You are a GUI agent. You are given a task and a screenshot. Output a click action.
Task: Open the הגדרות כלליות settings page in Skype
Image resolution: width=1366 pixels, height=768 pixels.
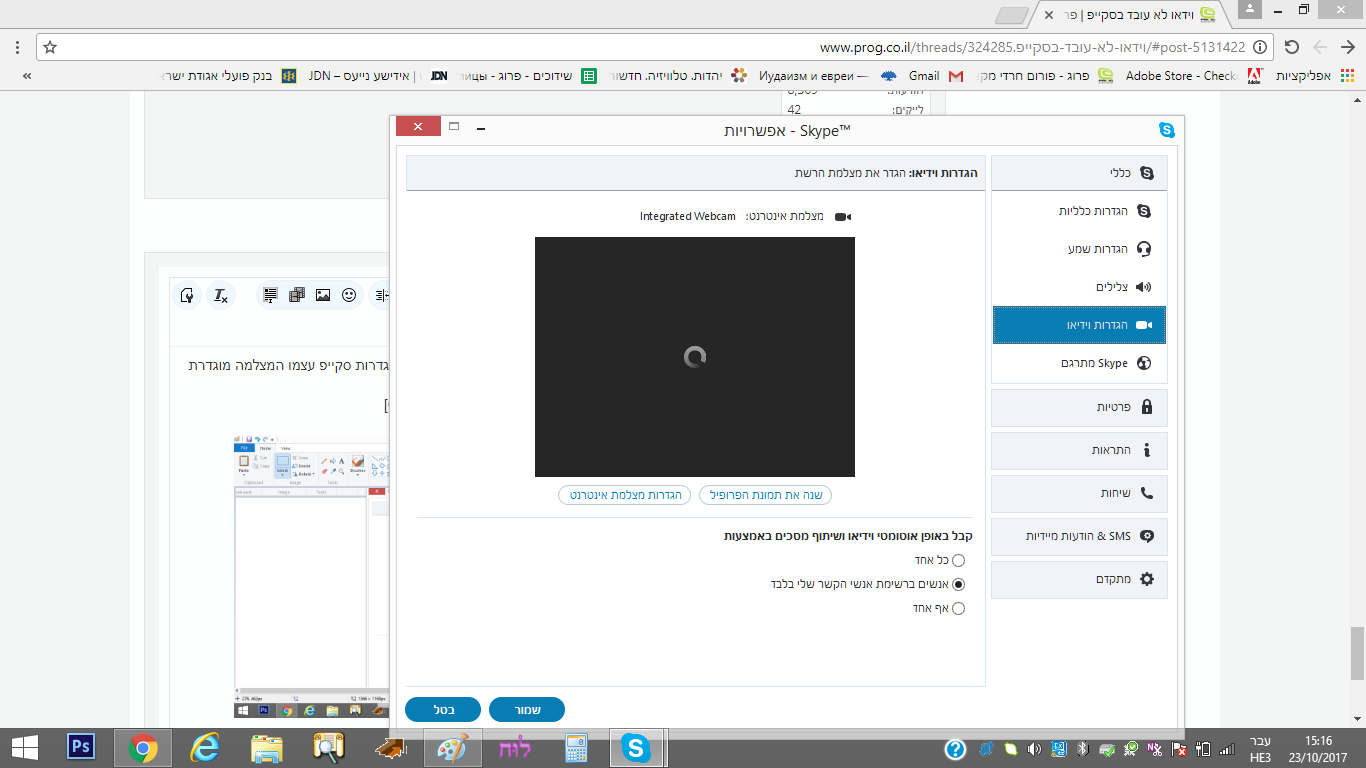click(1079, 211)
